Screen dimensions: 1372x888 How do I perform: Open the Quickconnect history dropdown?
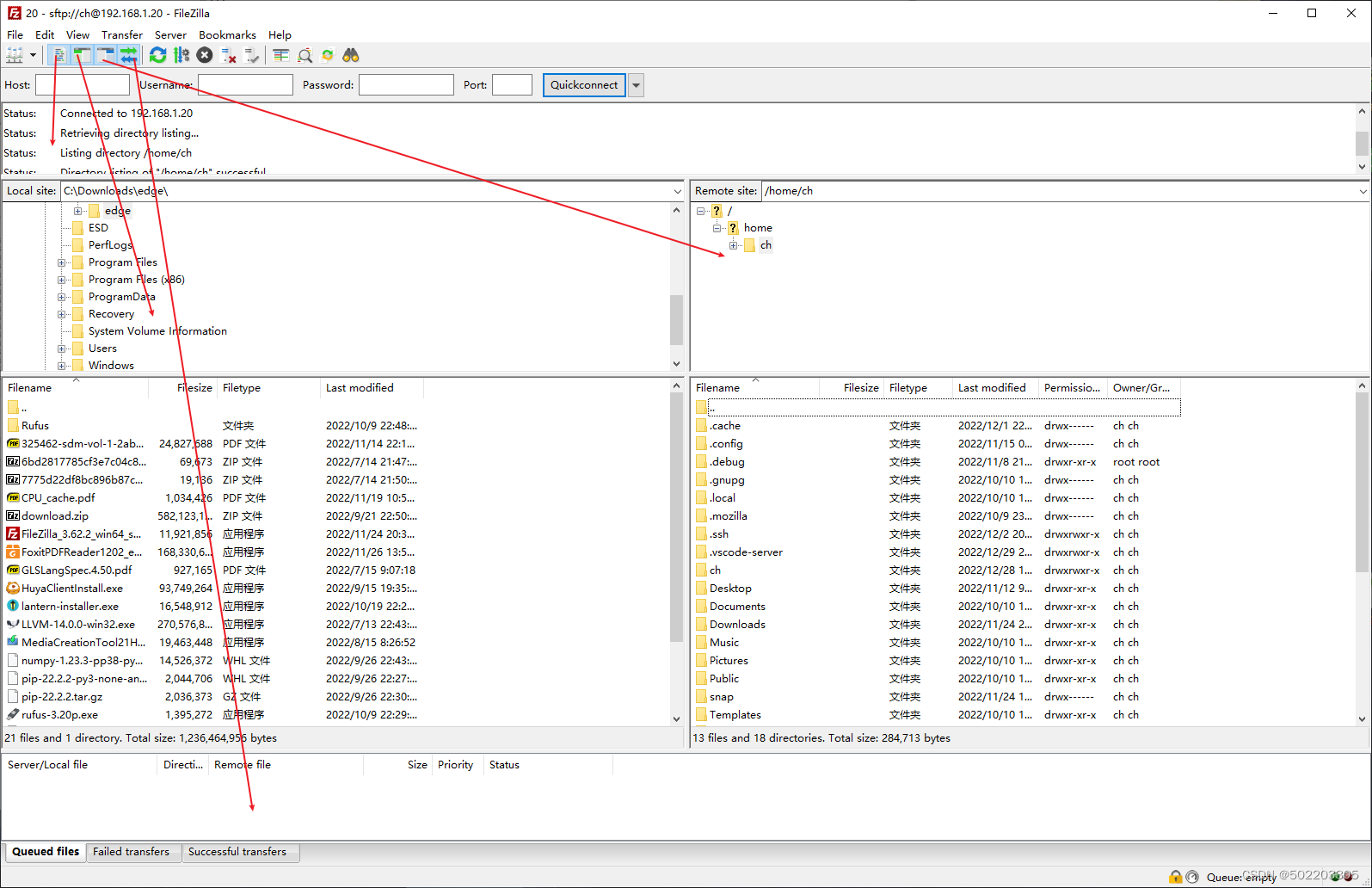coord(636,85)
